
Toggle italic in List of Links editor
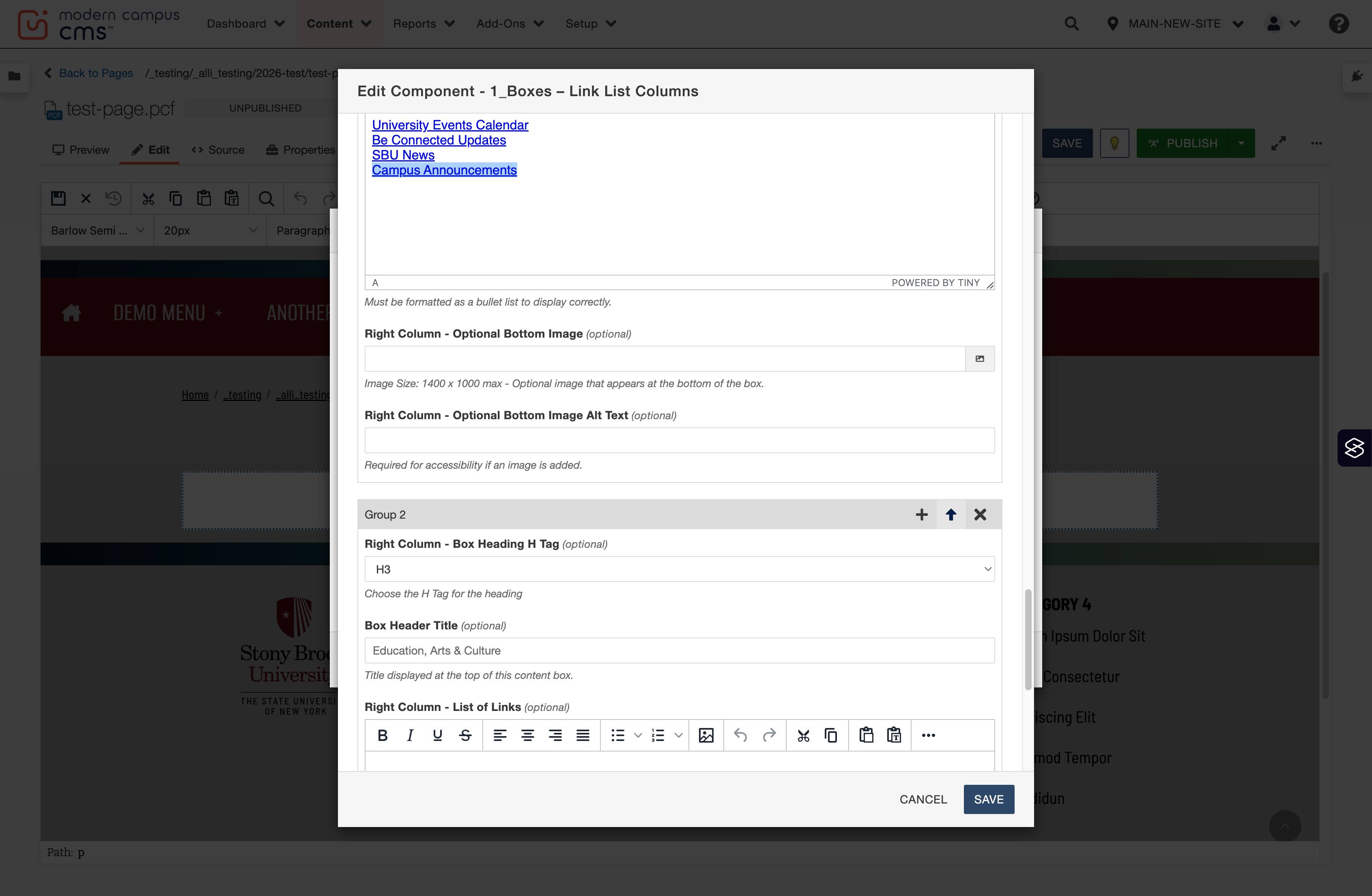point(410,735)
